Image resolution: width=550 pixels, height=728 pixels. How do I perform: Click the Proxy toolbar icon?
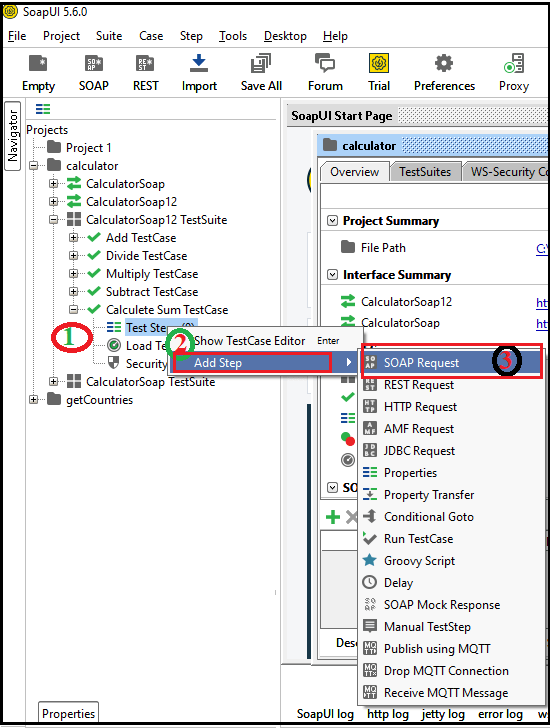click(x=514, y=63)
